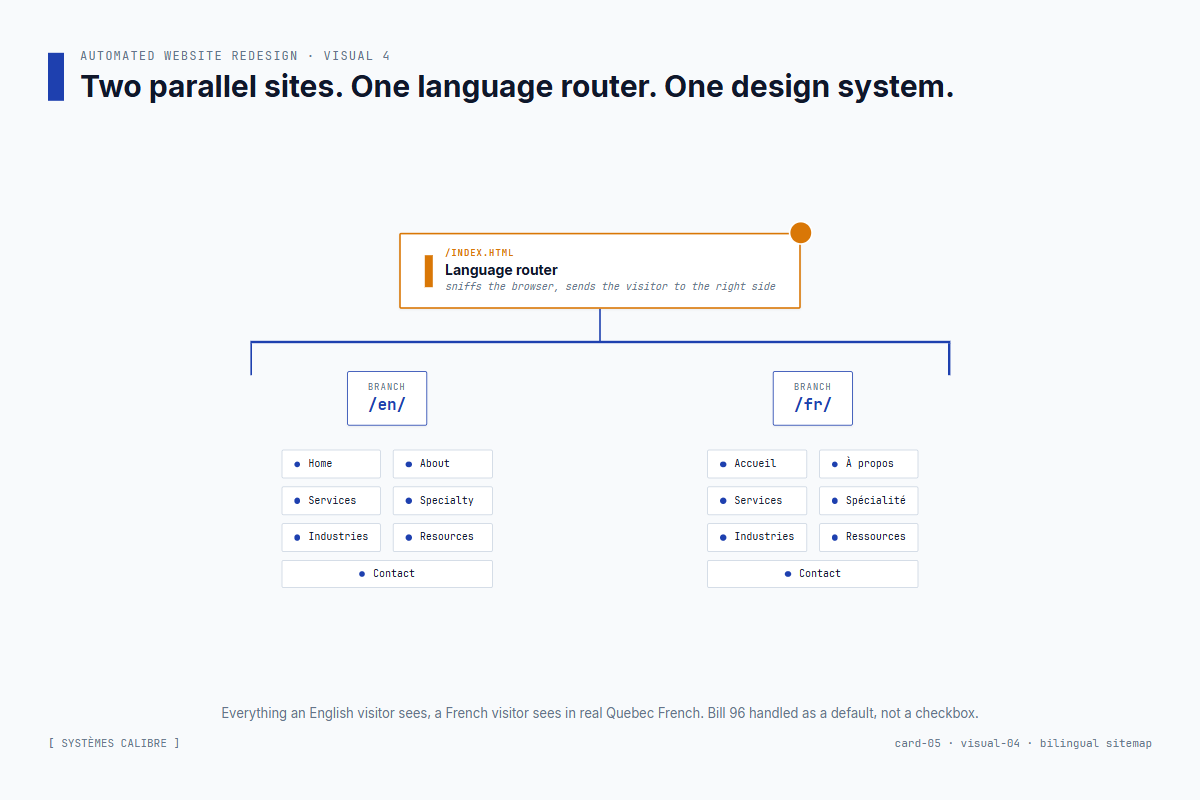Toggle the dot indicator next to Industries
This screenshot has height=800, width=1200.
pyautogui.click(x=296, y=537)
